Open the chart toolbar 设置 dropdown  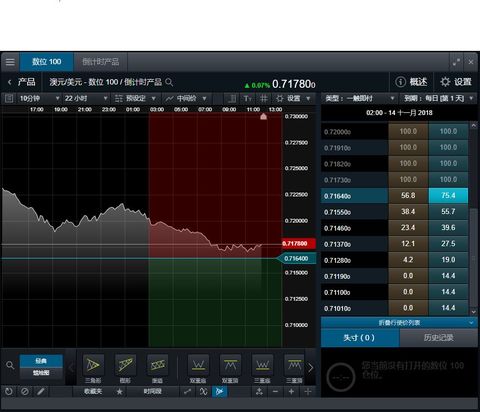click(293, 98)
